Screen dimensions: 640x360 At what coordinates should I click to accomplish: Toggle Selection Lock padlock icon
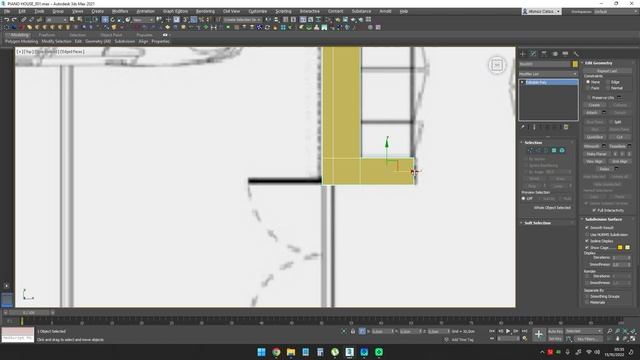(x=353, y=331)
